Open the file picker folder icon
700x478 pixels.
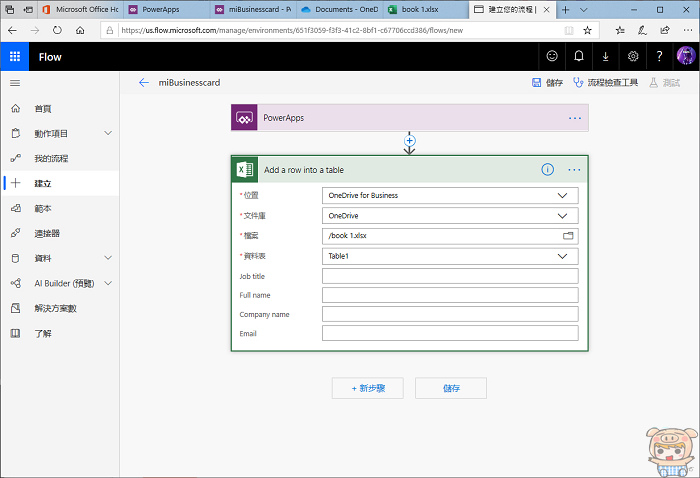[568, 236]
